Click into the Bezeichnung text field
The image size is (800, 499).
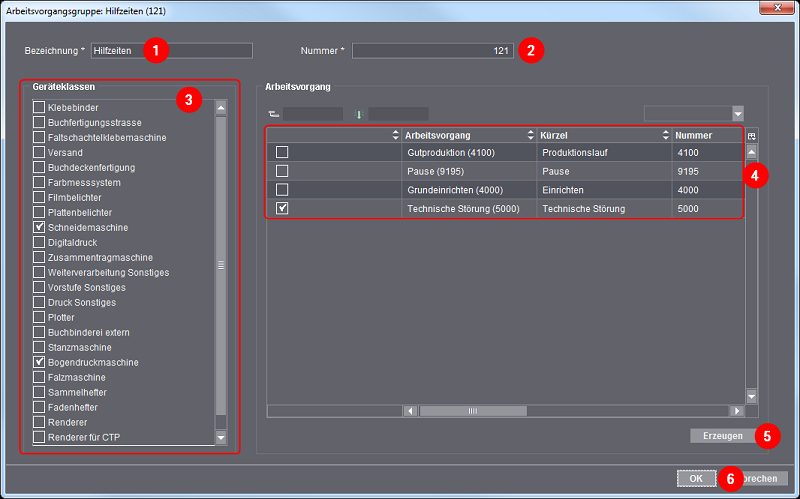coord(170,50)
